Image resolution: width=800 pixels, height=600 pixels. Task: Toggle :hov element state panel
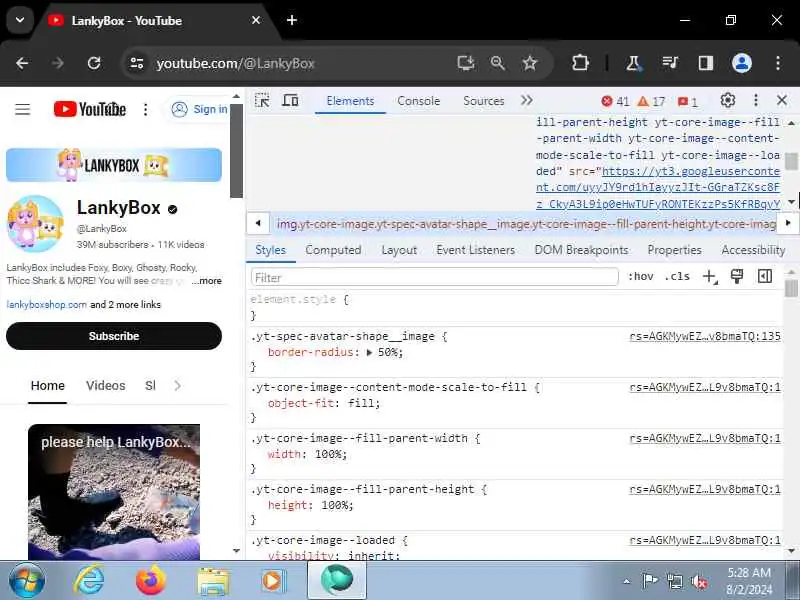[x=640, y=277]
